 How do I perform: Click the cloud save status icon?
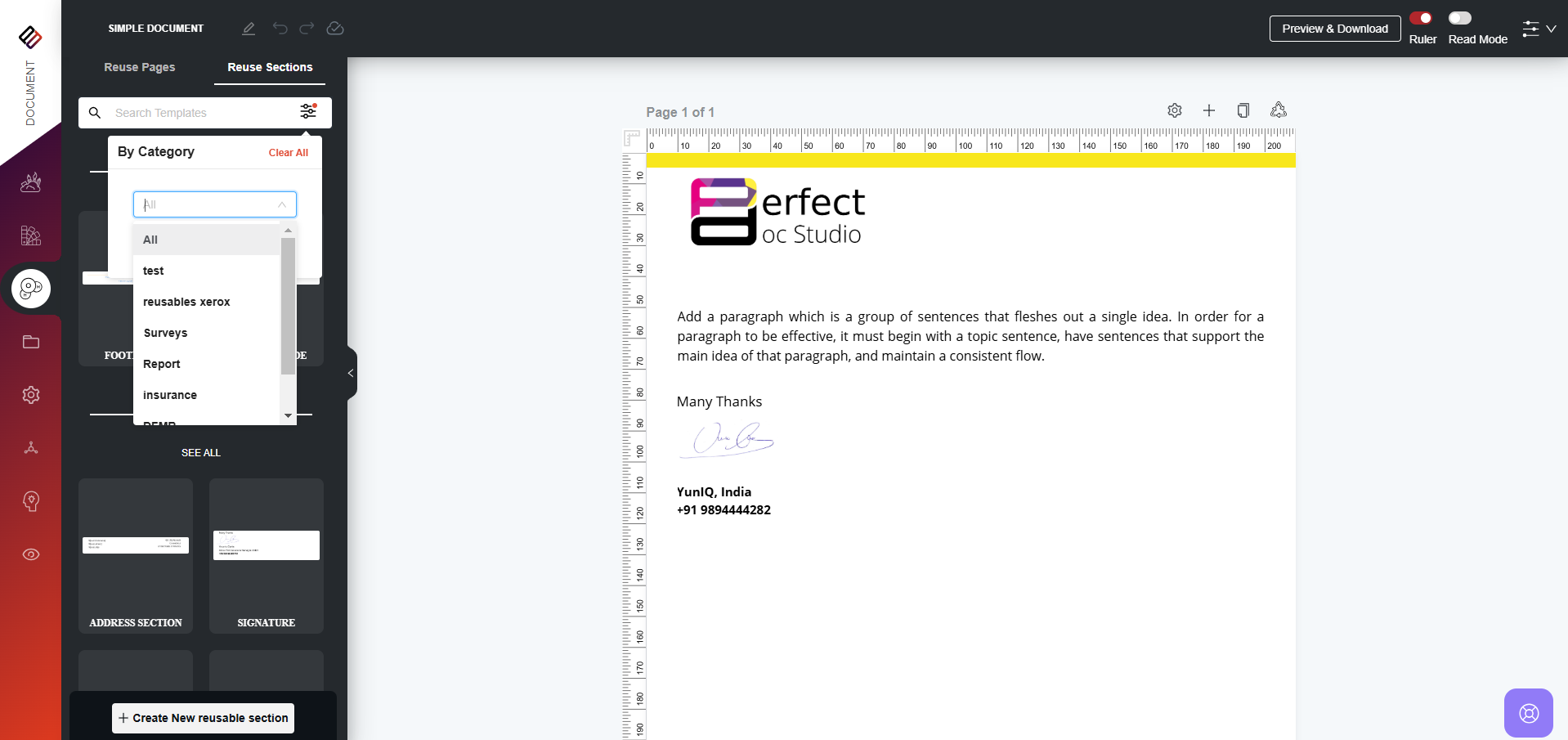[335, 29]
